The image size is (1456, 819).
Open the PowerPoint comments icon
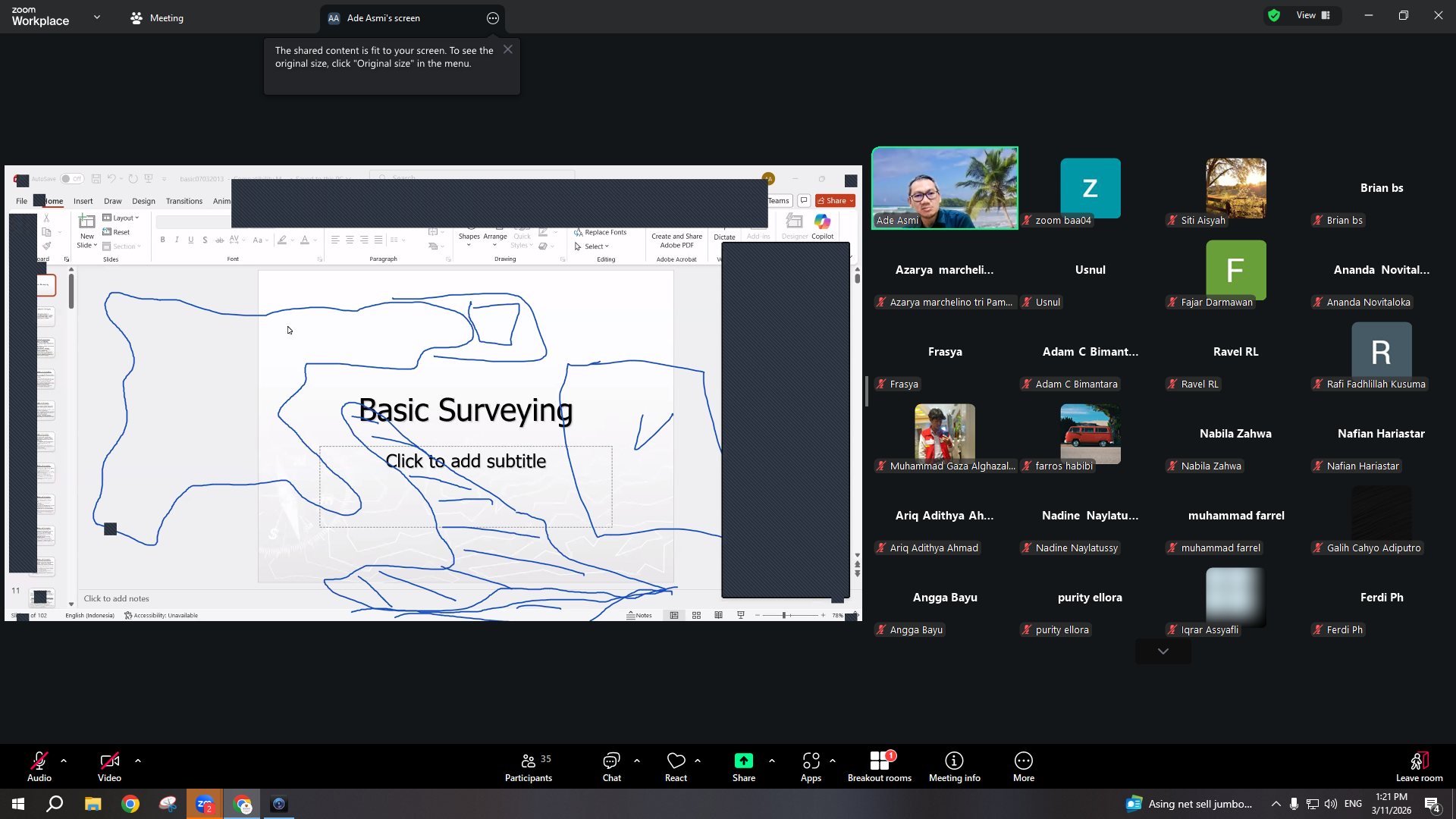tap(804, 201)
